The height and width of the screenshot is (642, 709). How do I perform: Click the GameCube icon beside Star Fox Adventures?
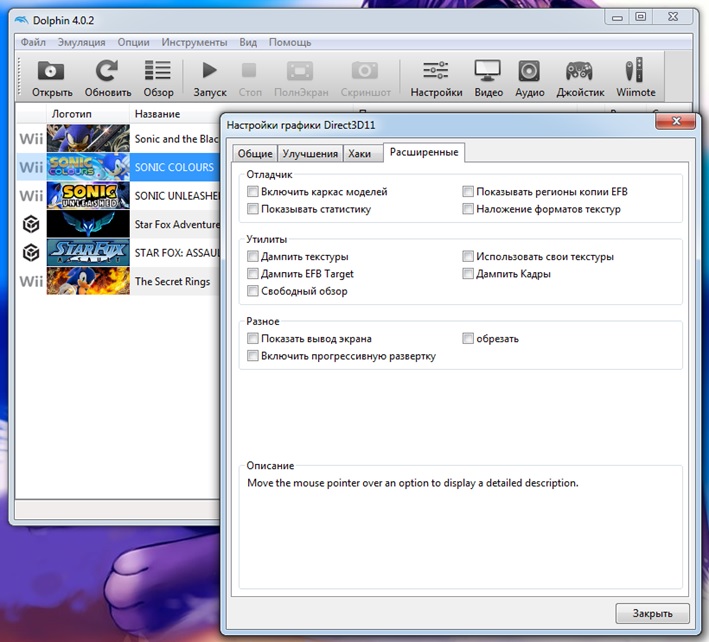click(31, 224)
